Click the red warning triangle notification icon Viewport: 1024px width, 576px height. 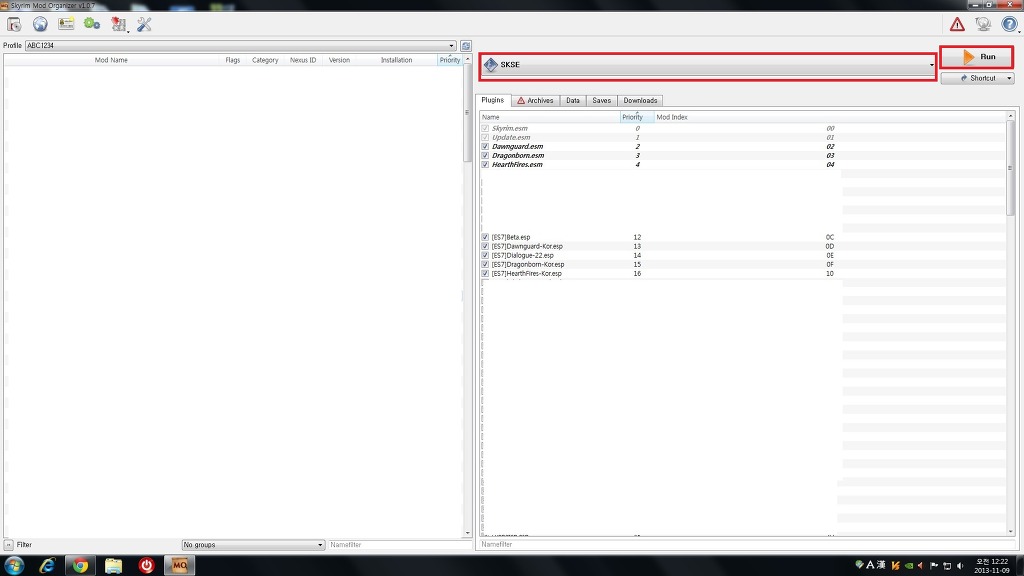point(957,24)
